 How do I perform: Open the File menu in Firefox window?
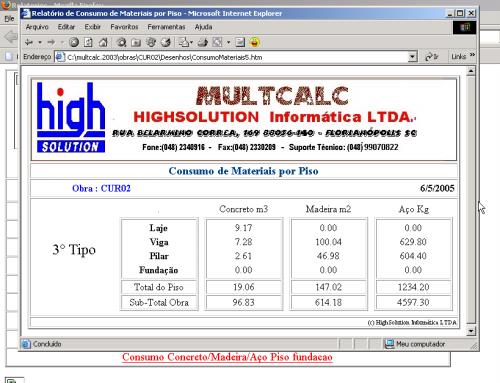click(9, 19)
